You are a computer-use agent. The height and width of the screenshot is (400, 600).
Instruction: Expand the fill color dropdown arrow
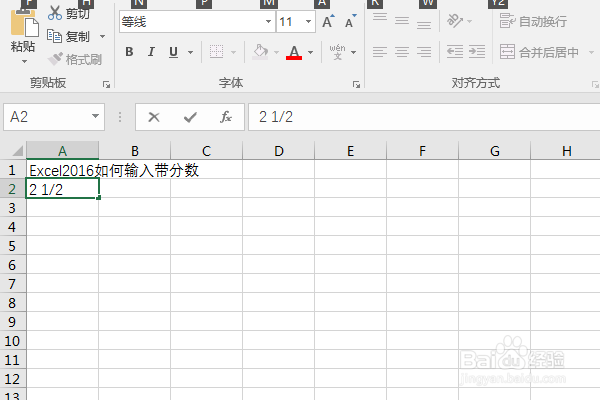276,52
